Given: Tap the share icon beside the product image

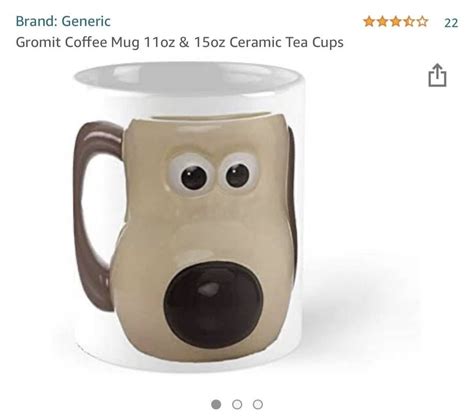Looking at the screenshot, I should pyautogui.click(x=437, y=75).
